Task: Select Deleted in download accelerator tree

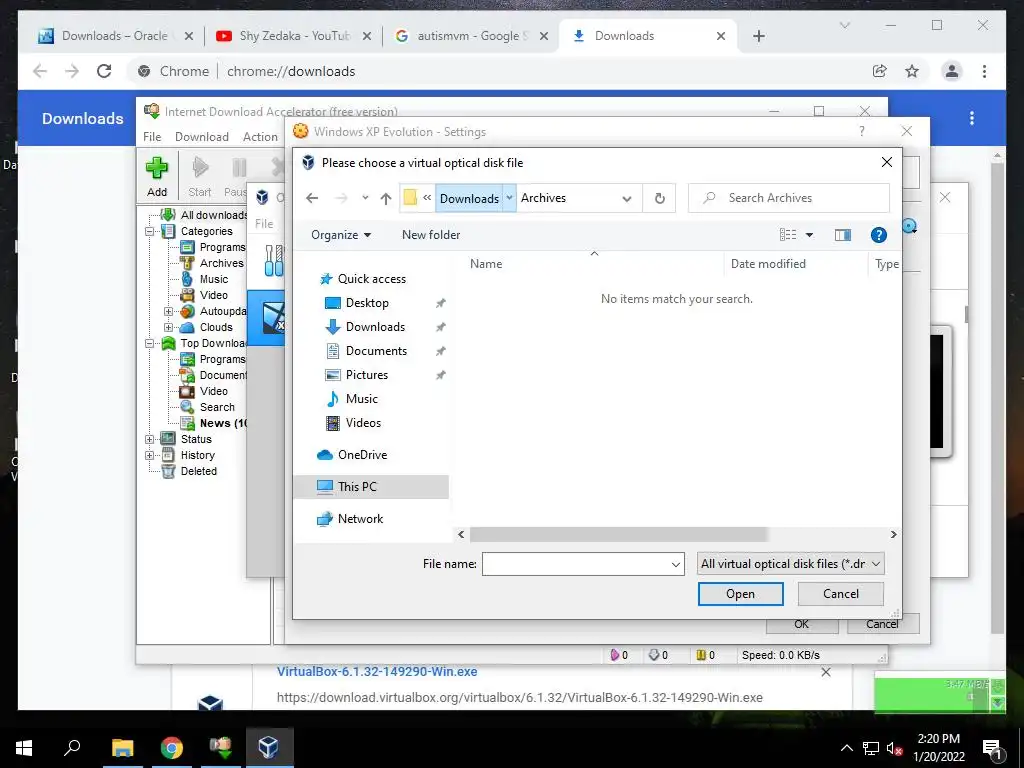Action: pos(199,471)
